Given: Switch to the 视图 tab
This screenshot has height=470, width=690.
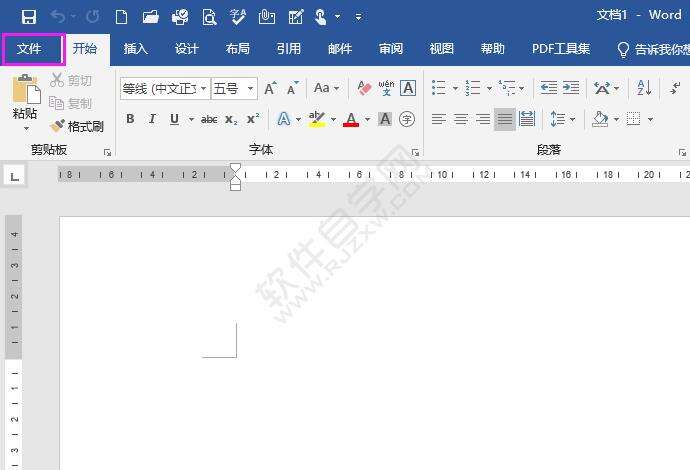Looking at the screenshot, I should pyautogui.click(x=442, y=48).
